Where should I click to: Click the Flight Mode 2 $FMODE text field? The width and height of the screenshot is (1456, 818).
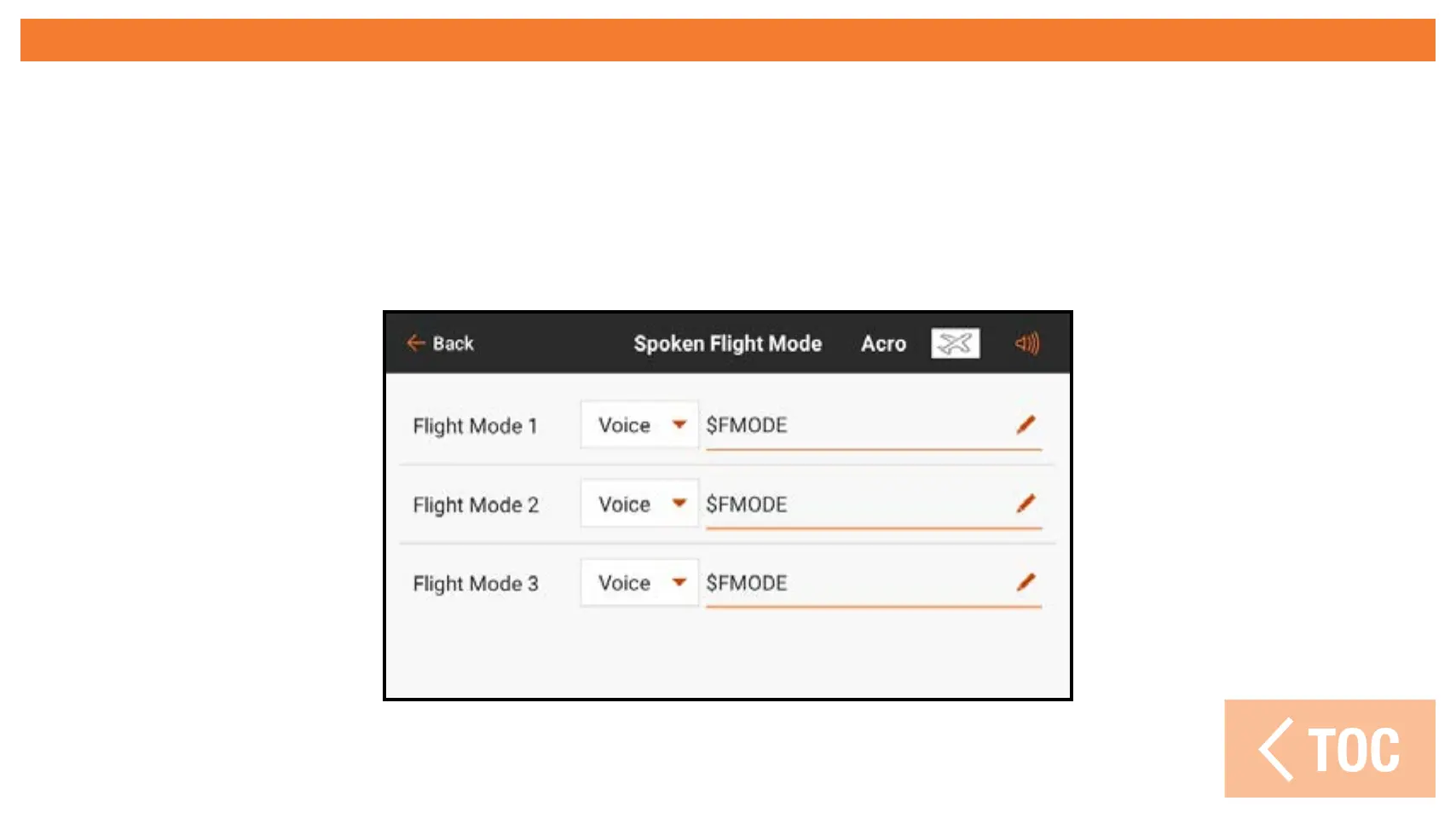click(852, 504)
